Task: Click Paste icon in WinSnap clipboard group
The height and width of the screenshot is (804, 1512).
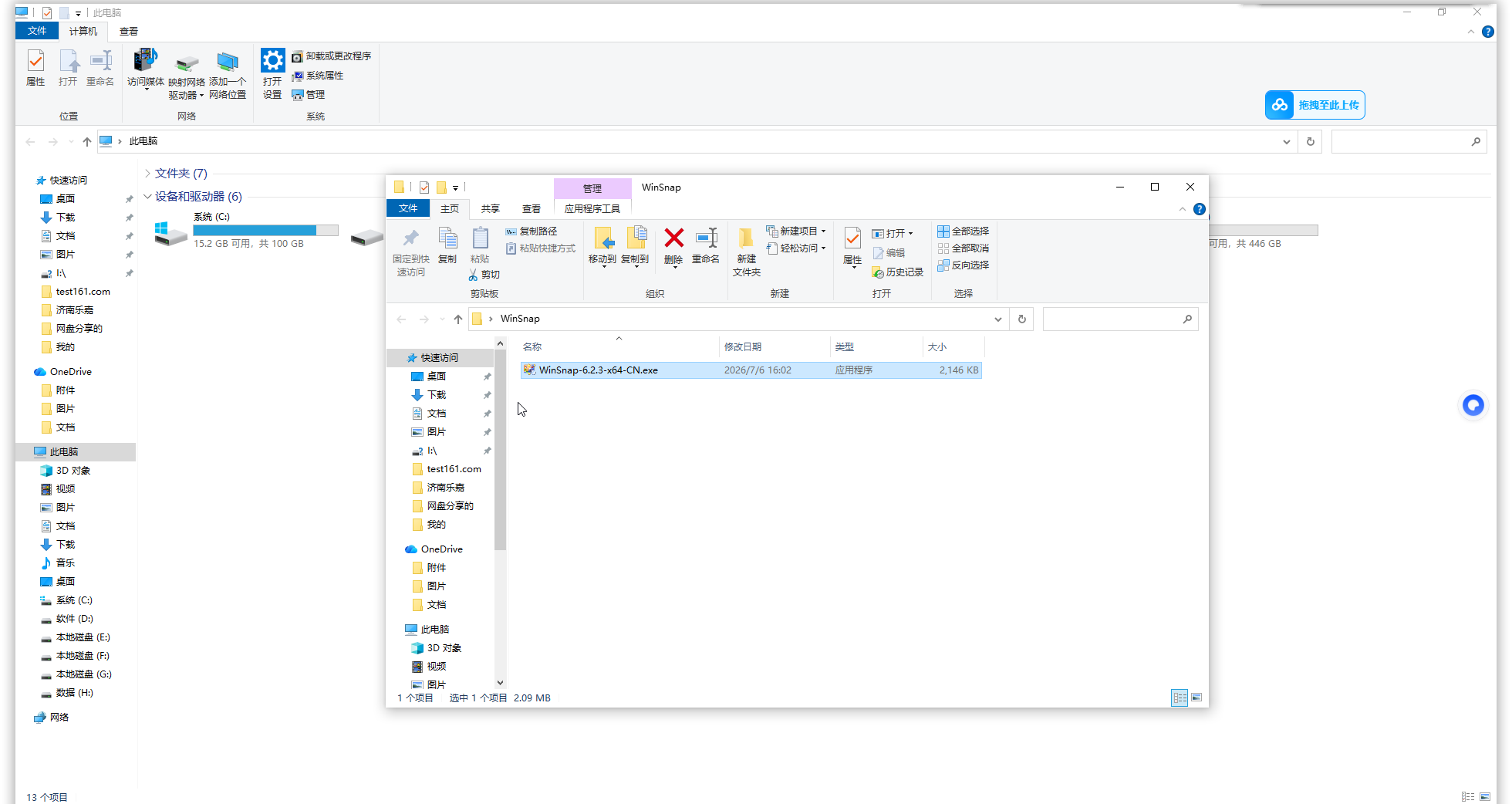Action: click(480, 246)
